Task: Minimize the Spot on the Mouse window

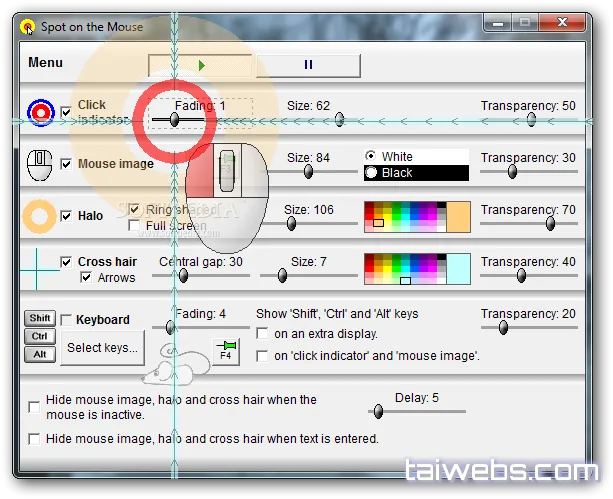Action: (x=498, y=23)
